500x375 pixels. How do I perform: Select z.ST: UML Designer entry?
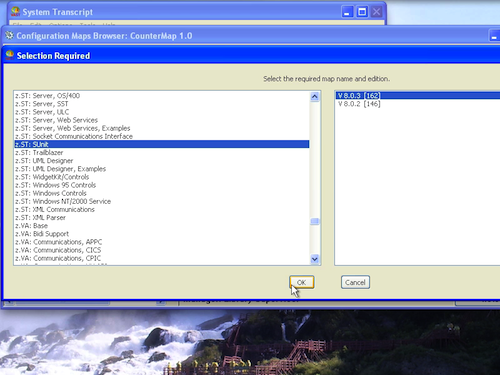tap(162, 161)
